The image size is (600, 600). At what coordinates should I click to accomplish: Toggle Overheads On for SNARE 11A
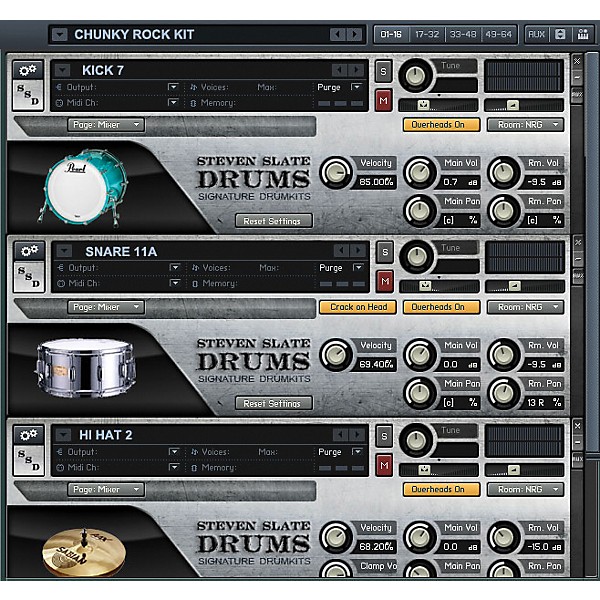(441, 307)
